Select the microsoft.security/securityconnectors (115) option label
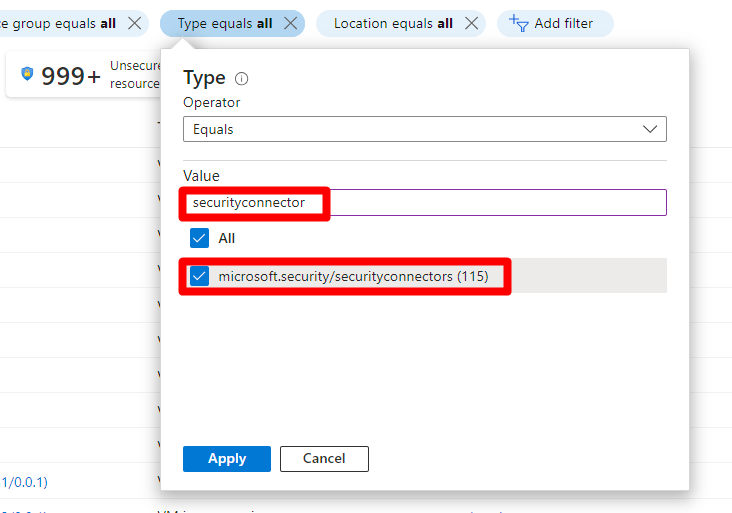The image size is (732, 513). click(353, 276)
